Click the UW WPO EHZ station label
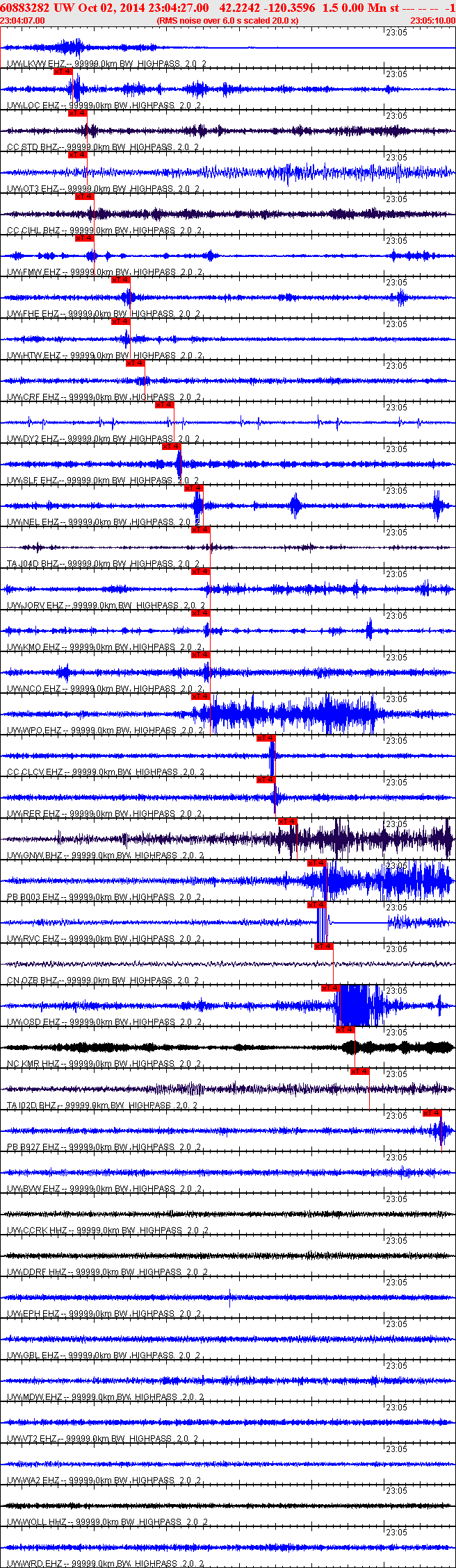Image resolution: width=456 pixels, height=1568 pixels. [x=36, y=731]
